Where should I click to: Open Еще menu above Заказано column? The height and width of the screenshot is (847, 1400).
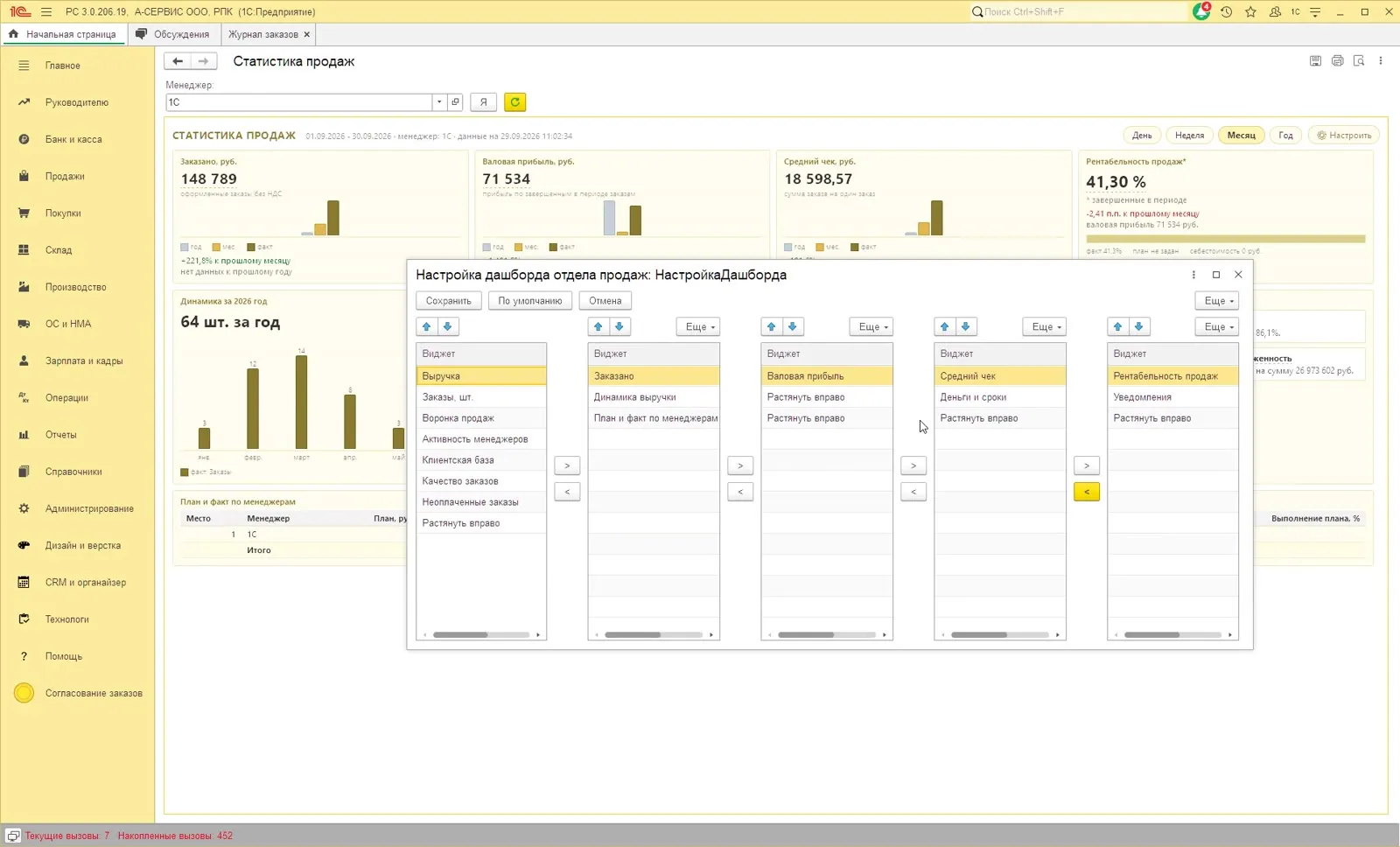click(698, 326)
